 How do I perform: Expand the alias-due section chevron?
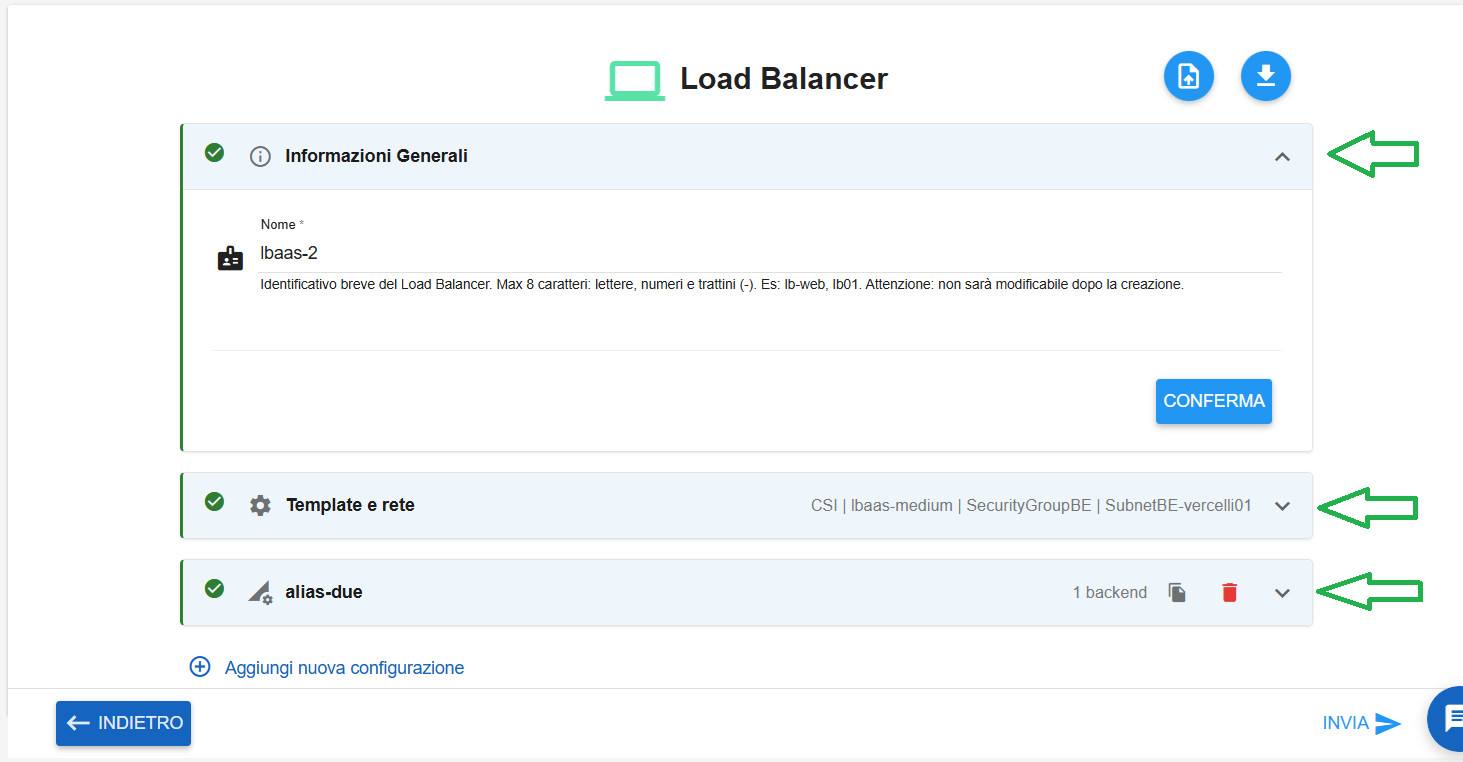pyautogui.click(x=1283, y=593)
